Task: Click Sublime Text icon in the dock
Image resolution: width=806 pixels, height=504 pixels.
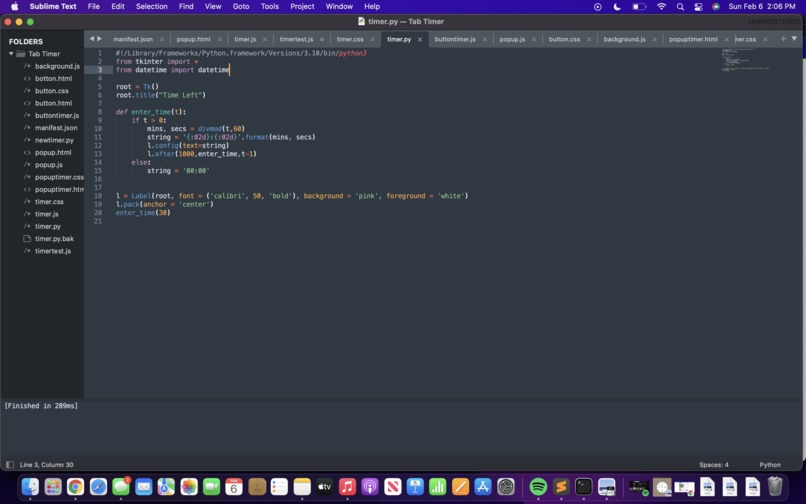Action: coord(561,486)
